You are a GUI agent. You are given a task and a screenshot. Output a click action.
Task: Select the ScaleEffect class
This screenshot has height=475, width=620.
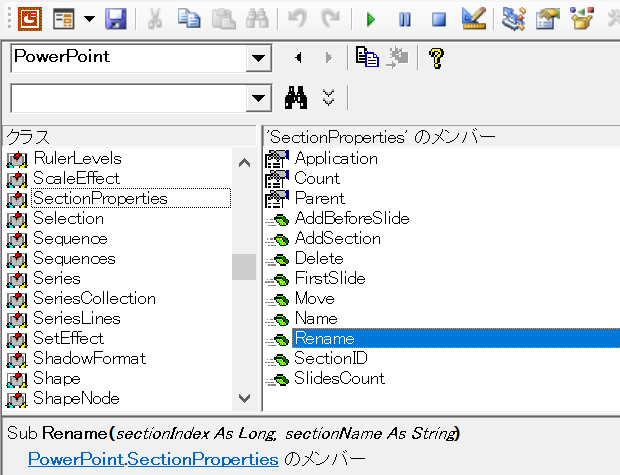pyautogui.click(x=76, y=178)
